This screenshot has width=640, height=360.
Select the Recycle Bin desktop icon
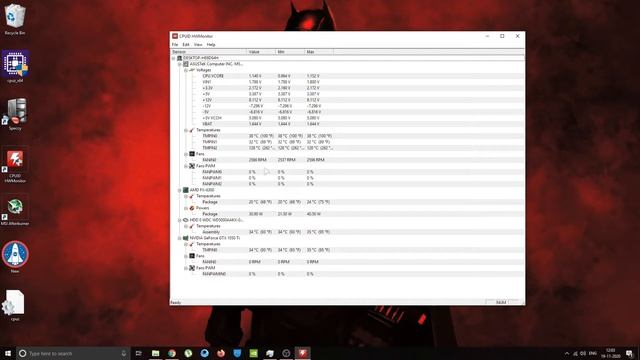[x=15, y=19]
